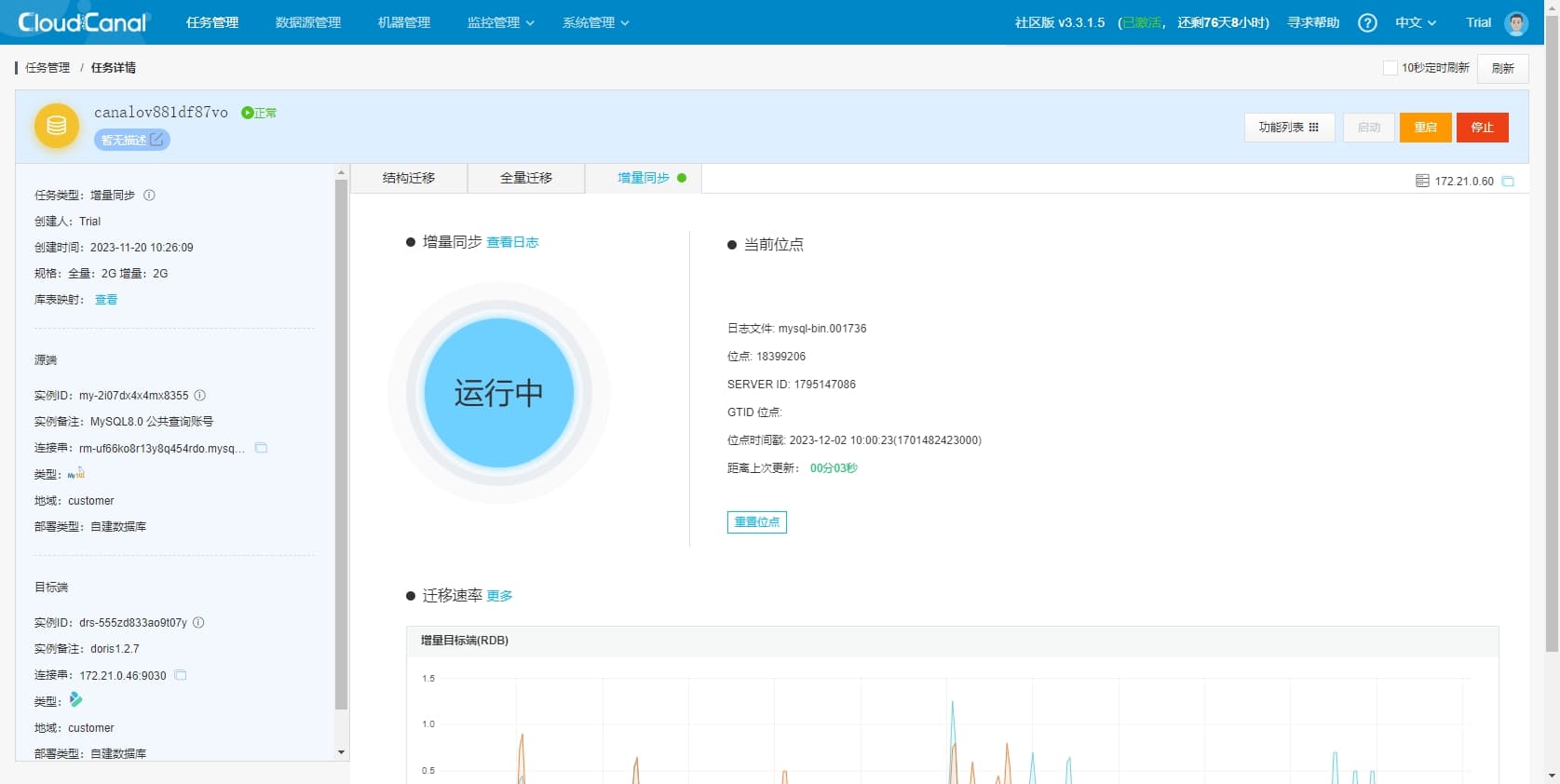This screenshot has width=1560, height=784.
Task: Open the 功能列表 menu
Action: click(x=1289, y=128)
